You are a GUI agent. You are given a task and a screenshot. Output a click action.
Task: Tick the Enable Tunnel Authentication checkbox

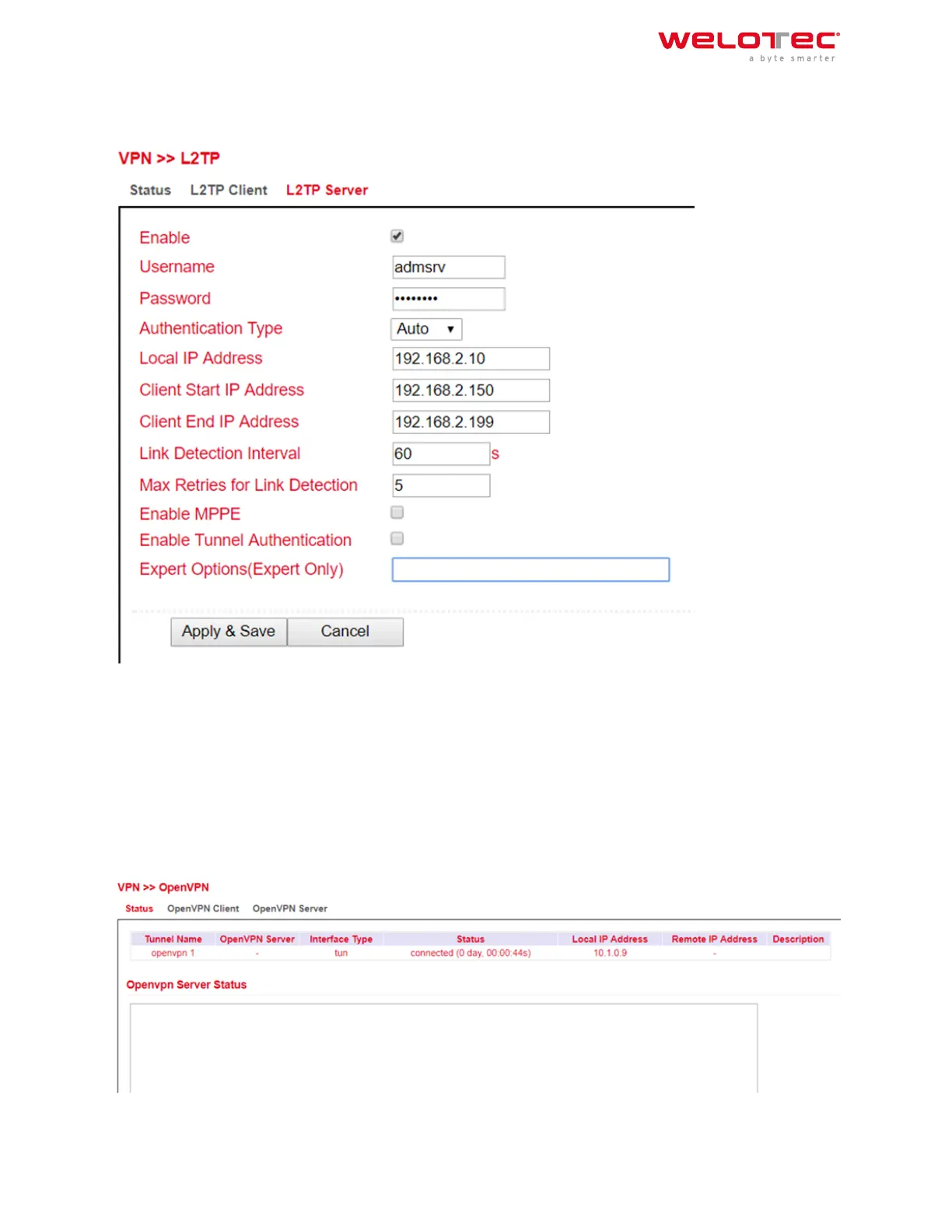(397, 538)
